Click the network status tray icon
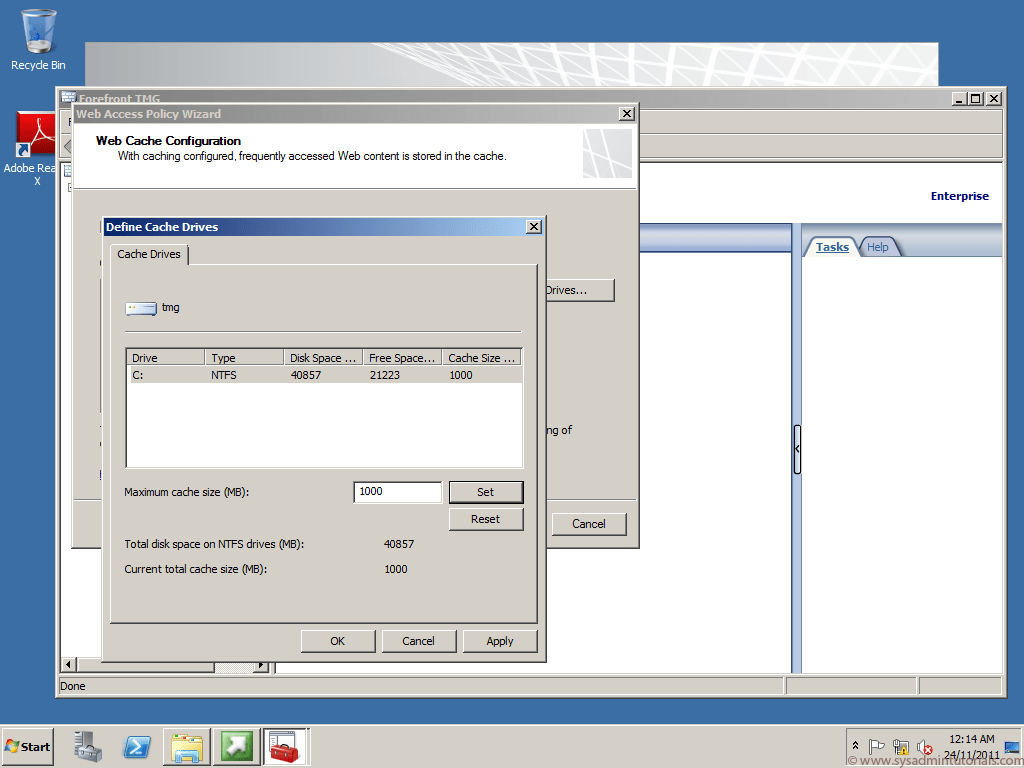 pos(901,746)
